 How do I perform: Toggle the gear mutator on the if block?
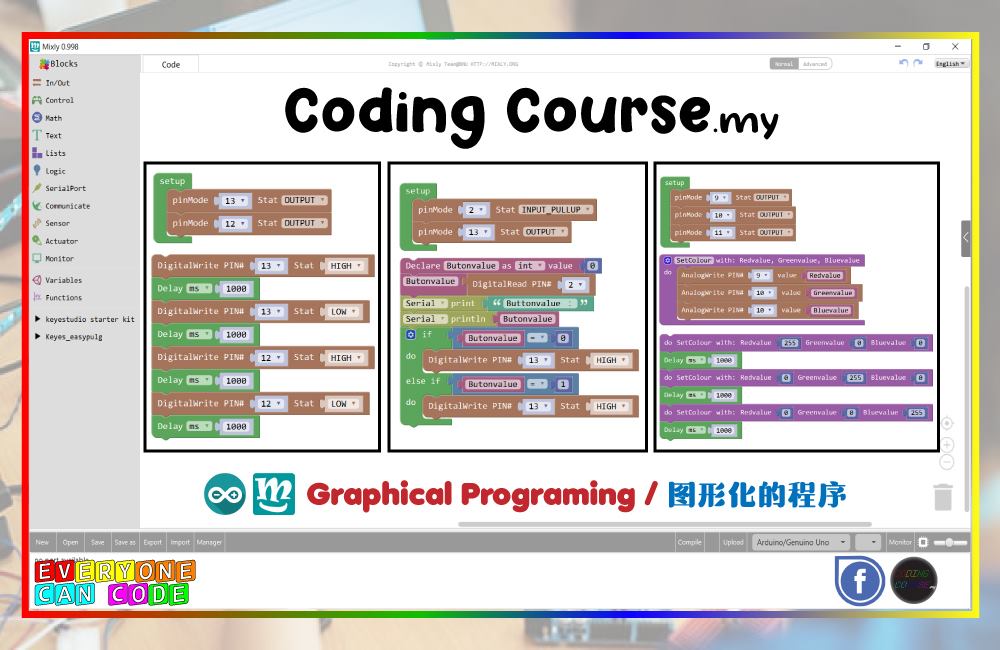tap(411, 334)
